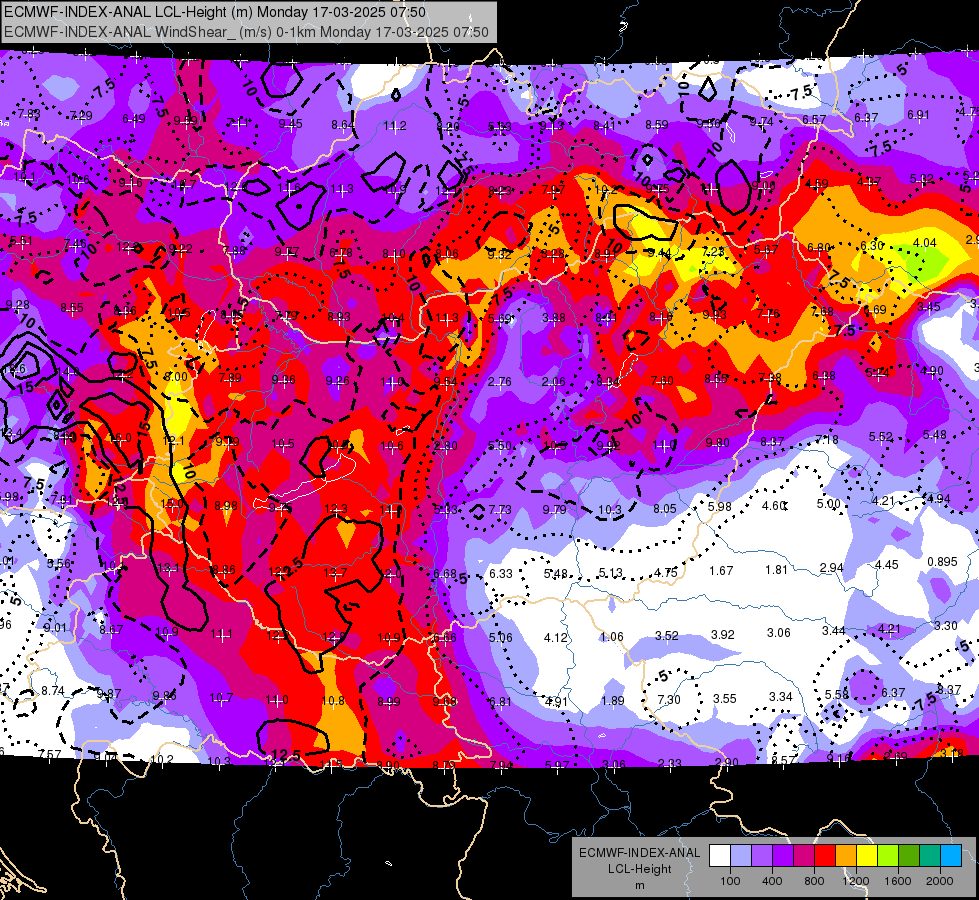
Task: Click the wind shear value 2.06
Action: coord(553,382)
